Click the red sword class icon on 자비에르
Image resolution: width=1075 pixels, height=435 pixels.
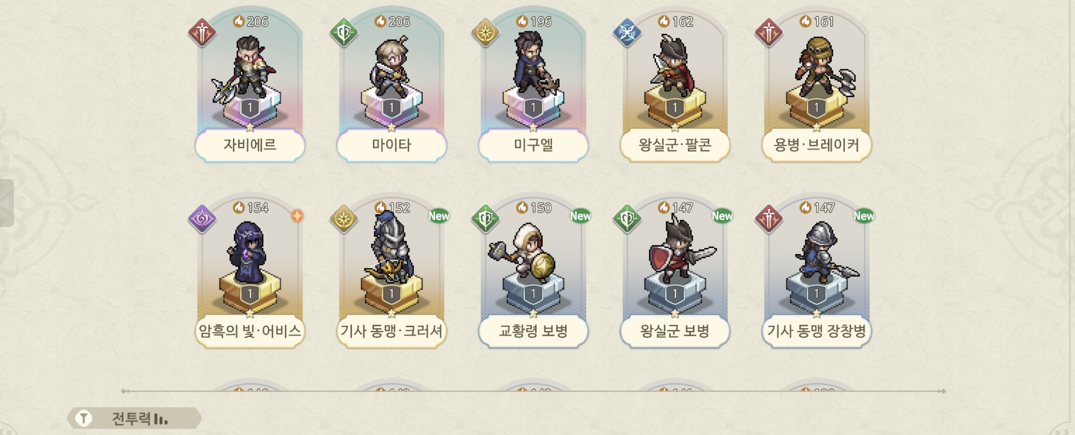pos(202,33)
